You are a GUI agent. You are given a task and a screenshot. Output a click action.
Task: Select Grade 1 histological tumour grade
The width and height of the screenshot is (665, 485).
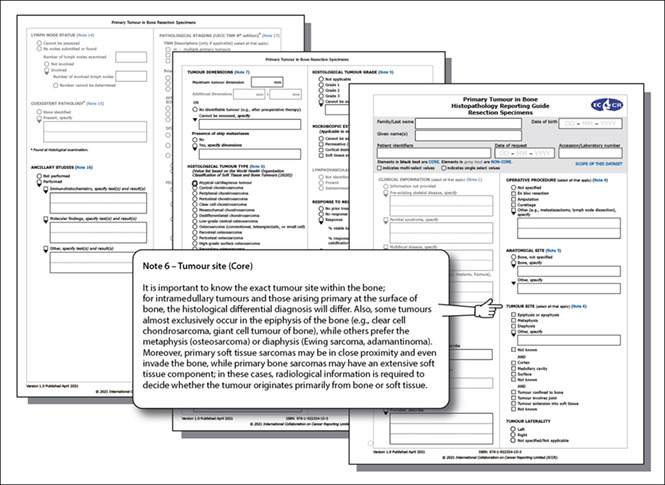tap(321, 85)
